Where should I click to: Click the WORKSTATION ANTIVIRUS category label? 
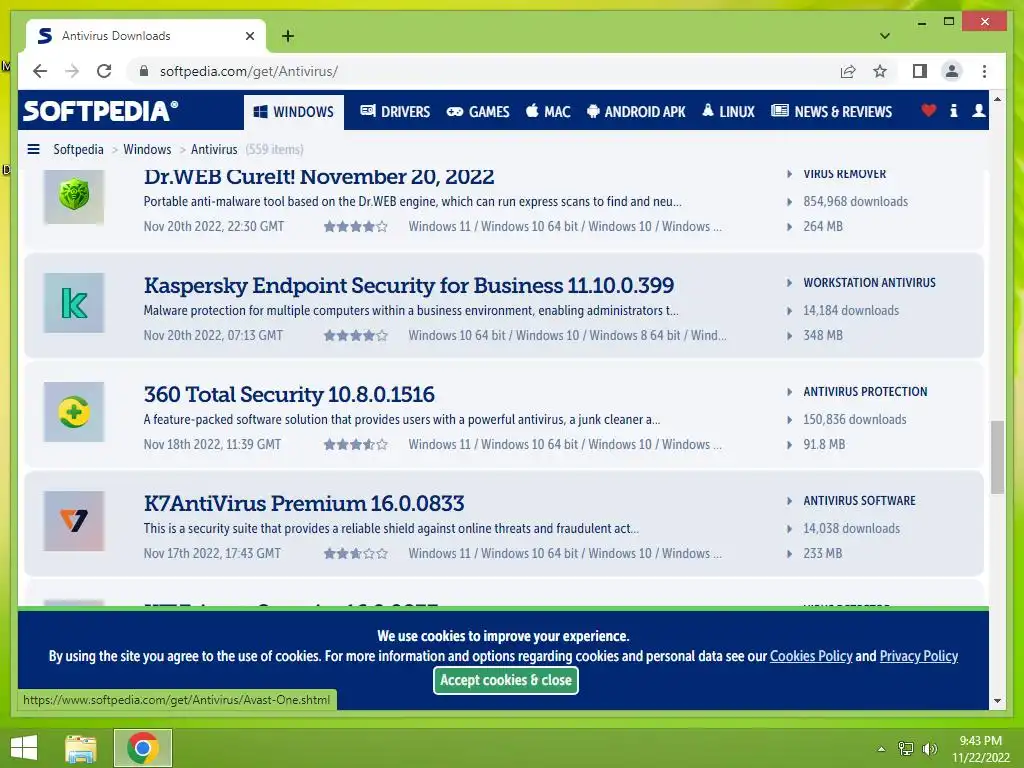pyautogui.click(x=869, y=282)
